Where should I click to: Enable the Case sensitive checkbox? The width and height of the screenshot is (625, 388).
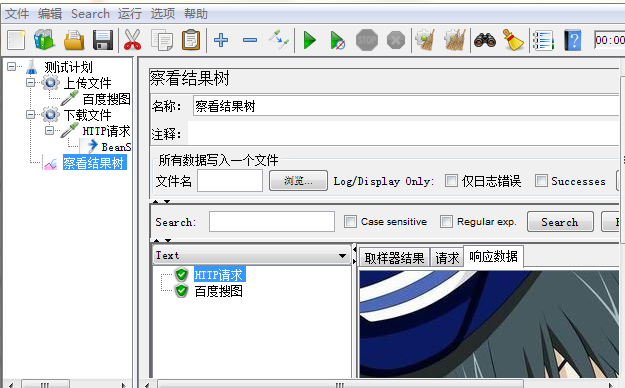point(350,222)
